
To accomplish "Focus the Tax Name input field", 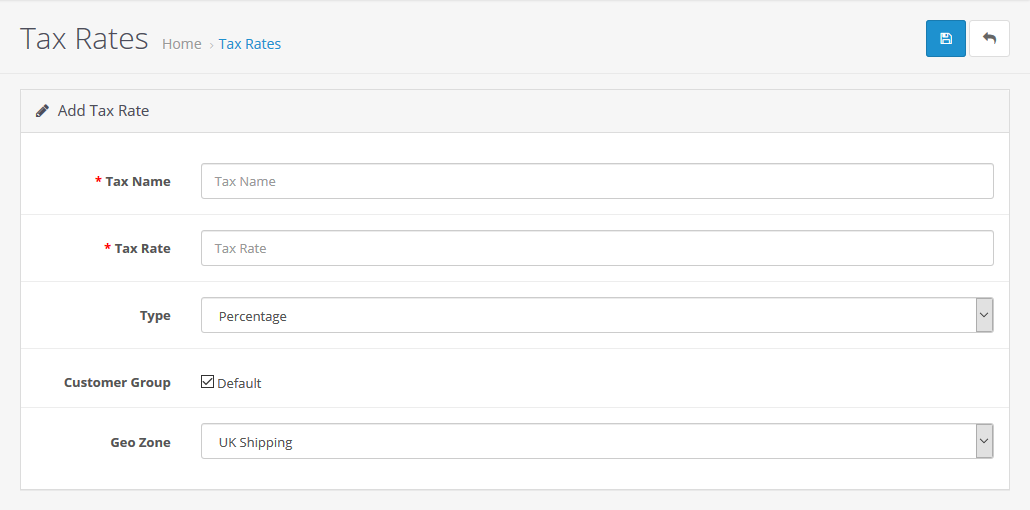I will 597,182.
